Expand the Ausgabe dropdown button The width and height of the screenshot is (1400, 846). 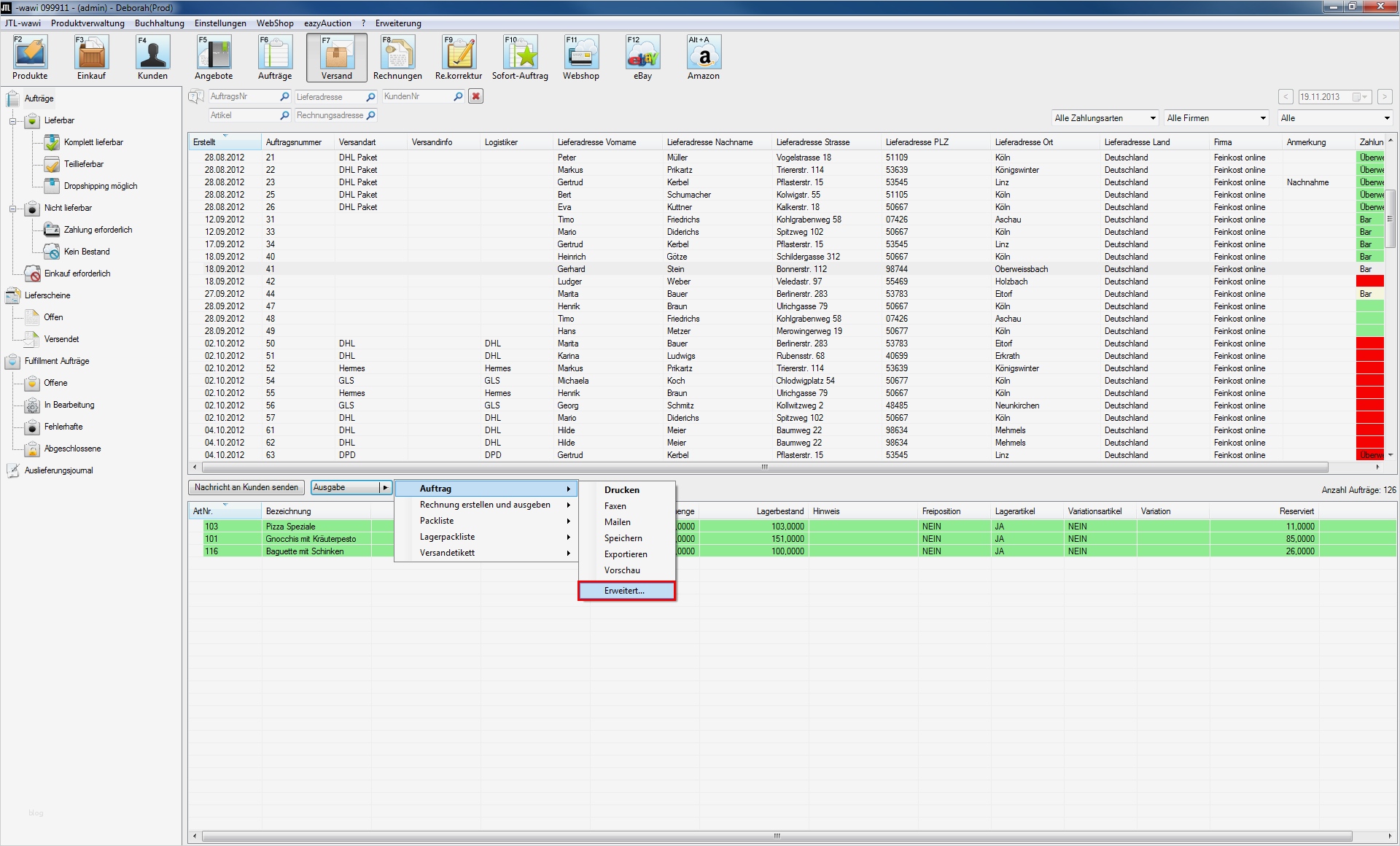386,487
